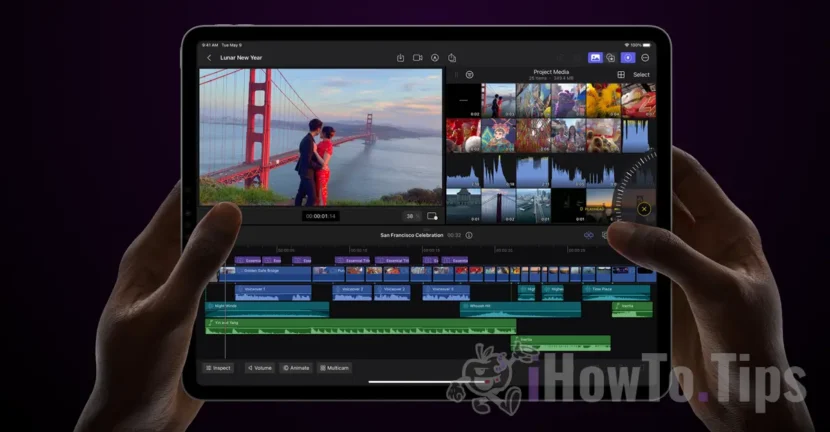This screenshot has width=830, height=432.
Task: Open the import media icon in top toolbar
Action: tap(400, 58)
